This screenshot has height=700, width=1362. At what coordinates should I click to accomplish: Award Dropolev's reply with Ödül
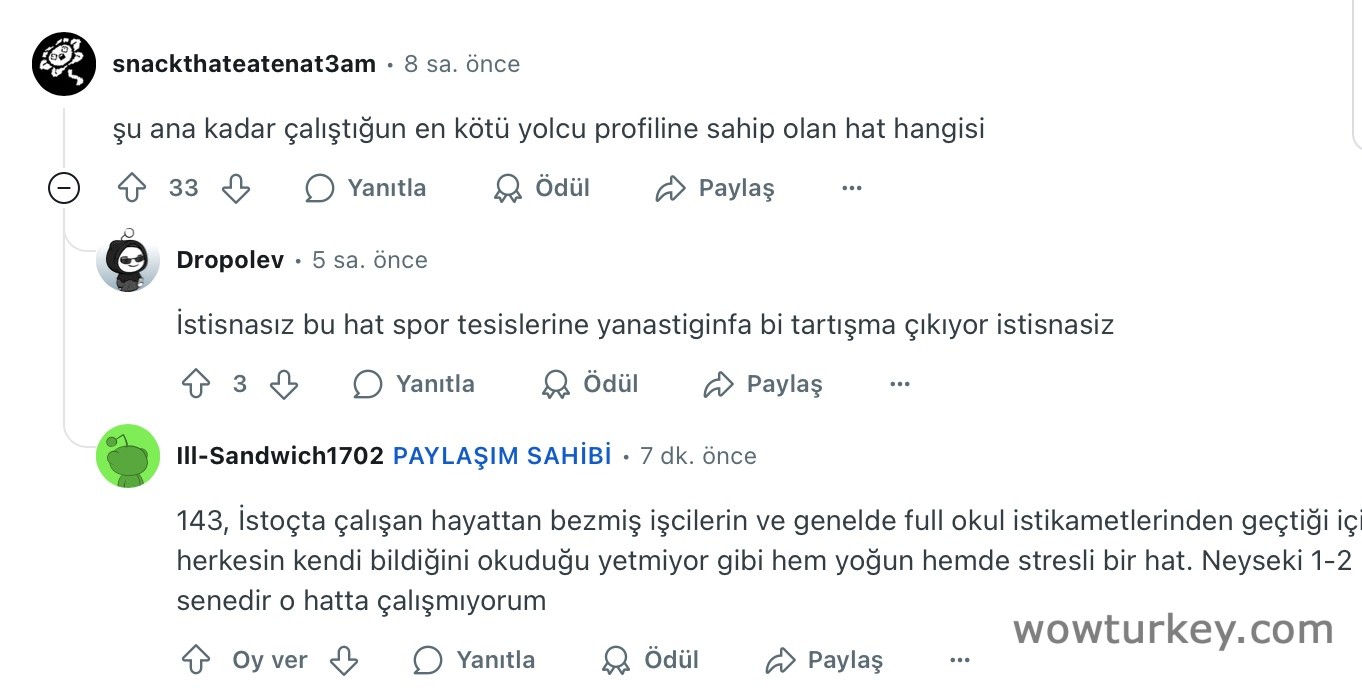pyautogui.click(x=590, y=384)
